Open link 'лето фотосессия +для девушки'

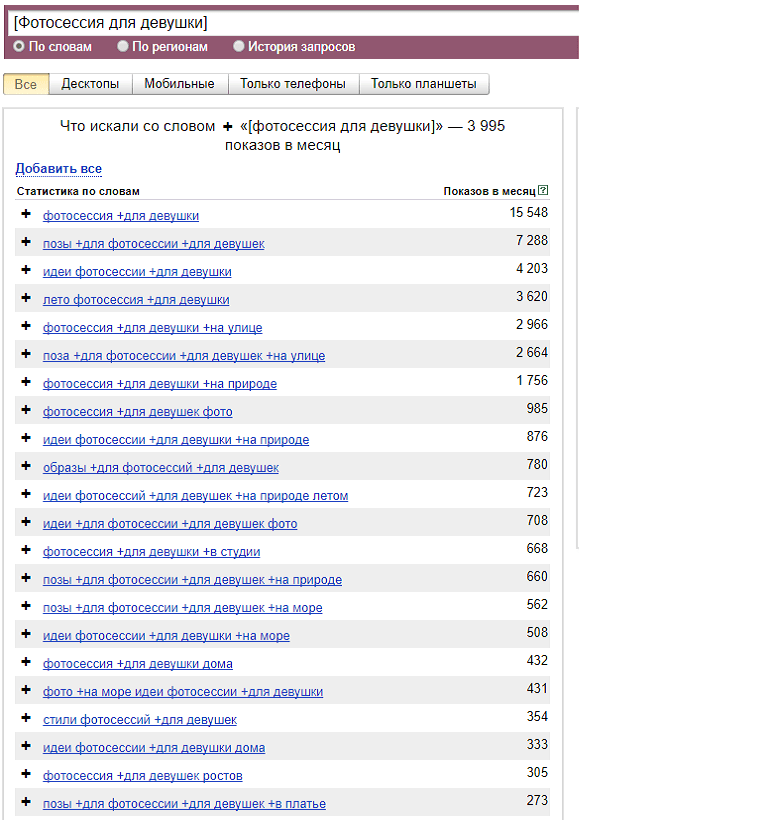[x=136, y=300]
